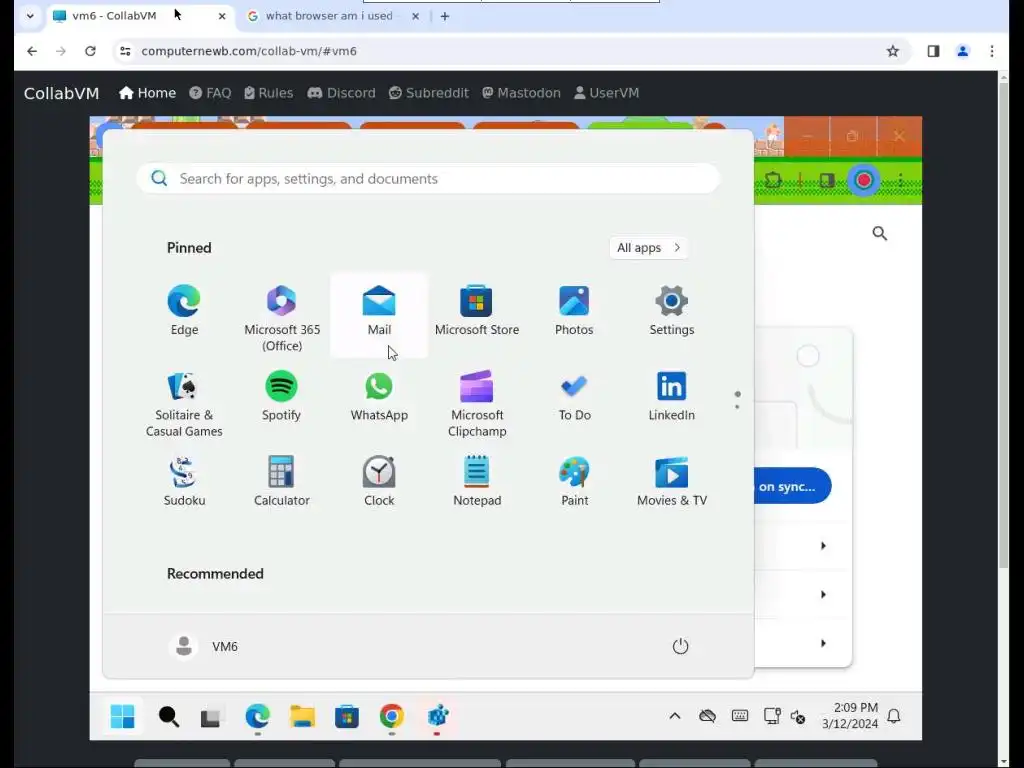
Task: Go to next page of pinned apps
Action: point(737,407)
